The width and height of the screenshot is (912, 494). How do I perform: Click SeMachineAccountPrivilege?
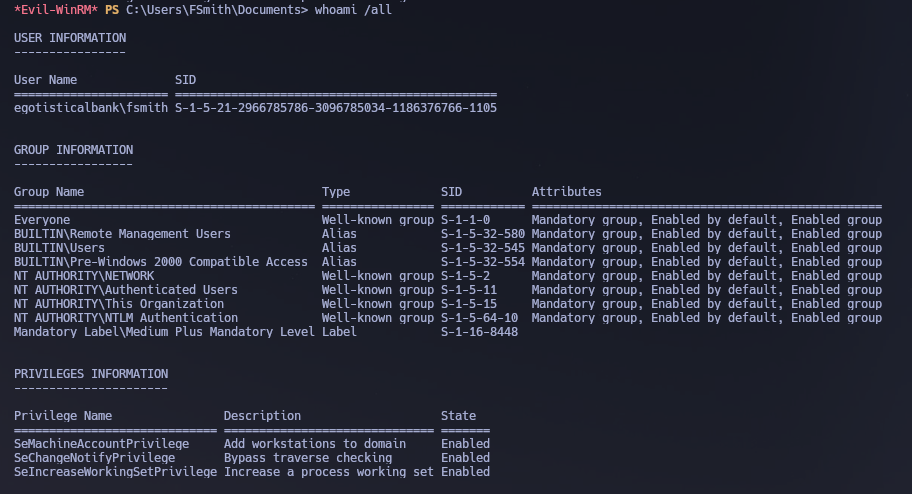101,443
